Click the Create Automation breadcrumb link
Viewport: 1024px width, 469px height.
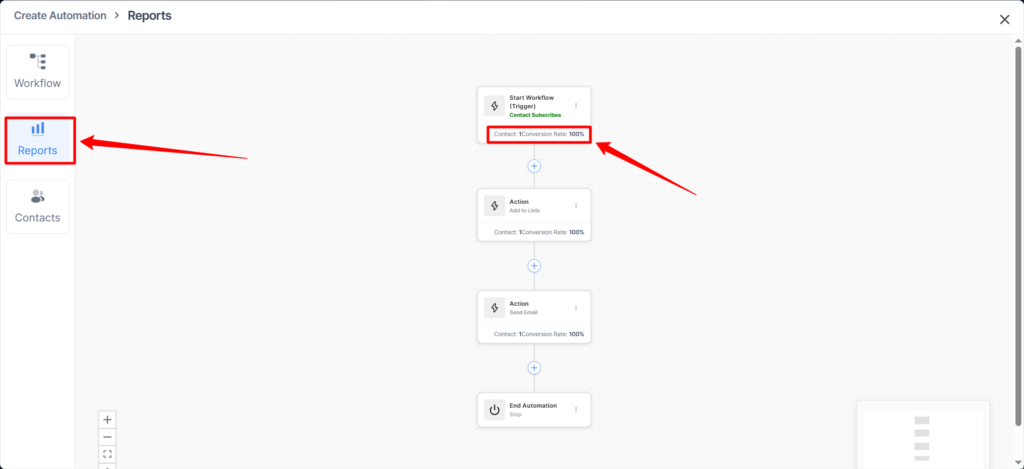[59, 16]
